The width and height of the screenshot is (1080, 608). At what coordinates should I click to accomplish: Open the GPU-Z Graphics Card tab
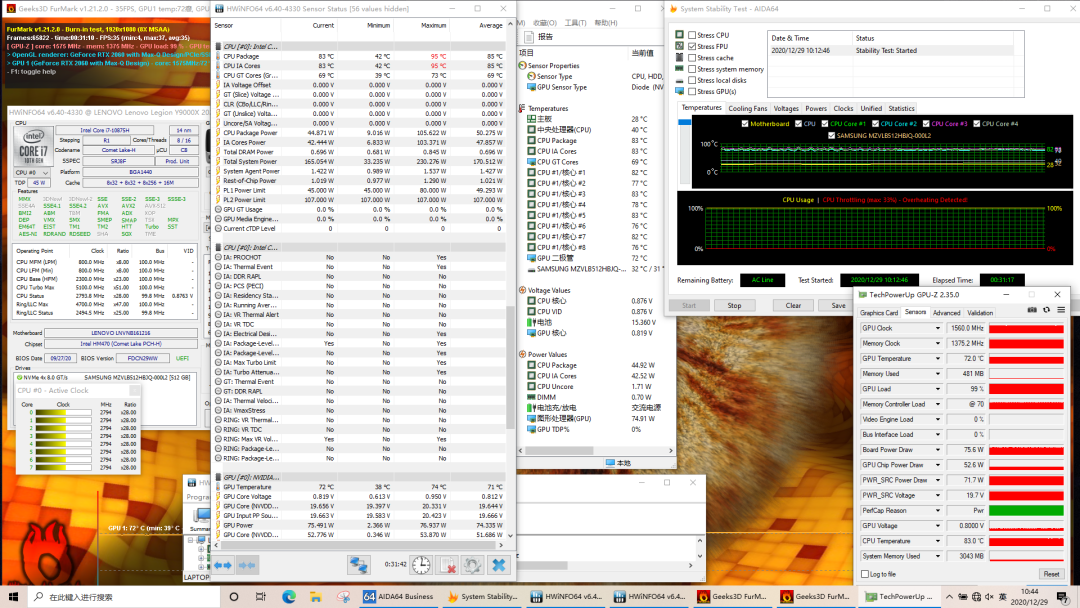879,312
